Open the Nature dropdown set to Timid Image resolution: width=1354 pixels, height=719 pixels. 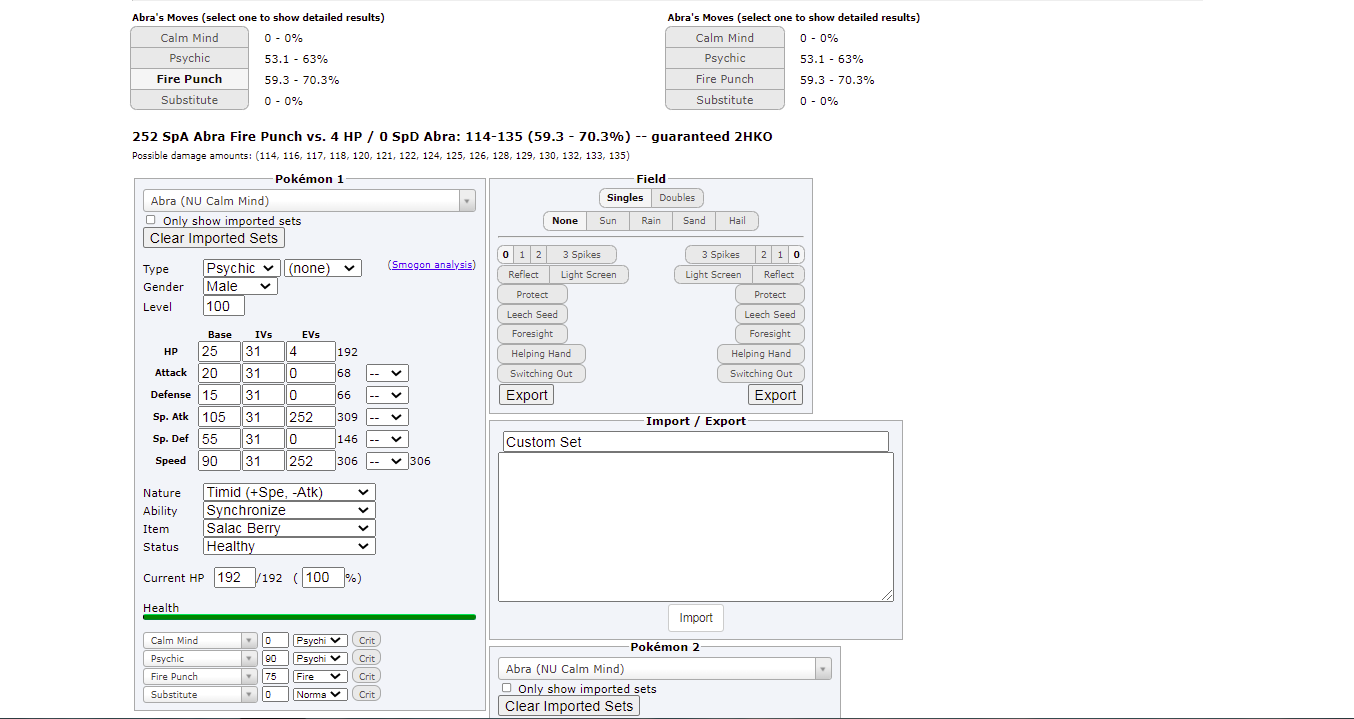(289, 492)
